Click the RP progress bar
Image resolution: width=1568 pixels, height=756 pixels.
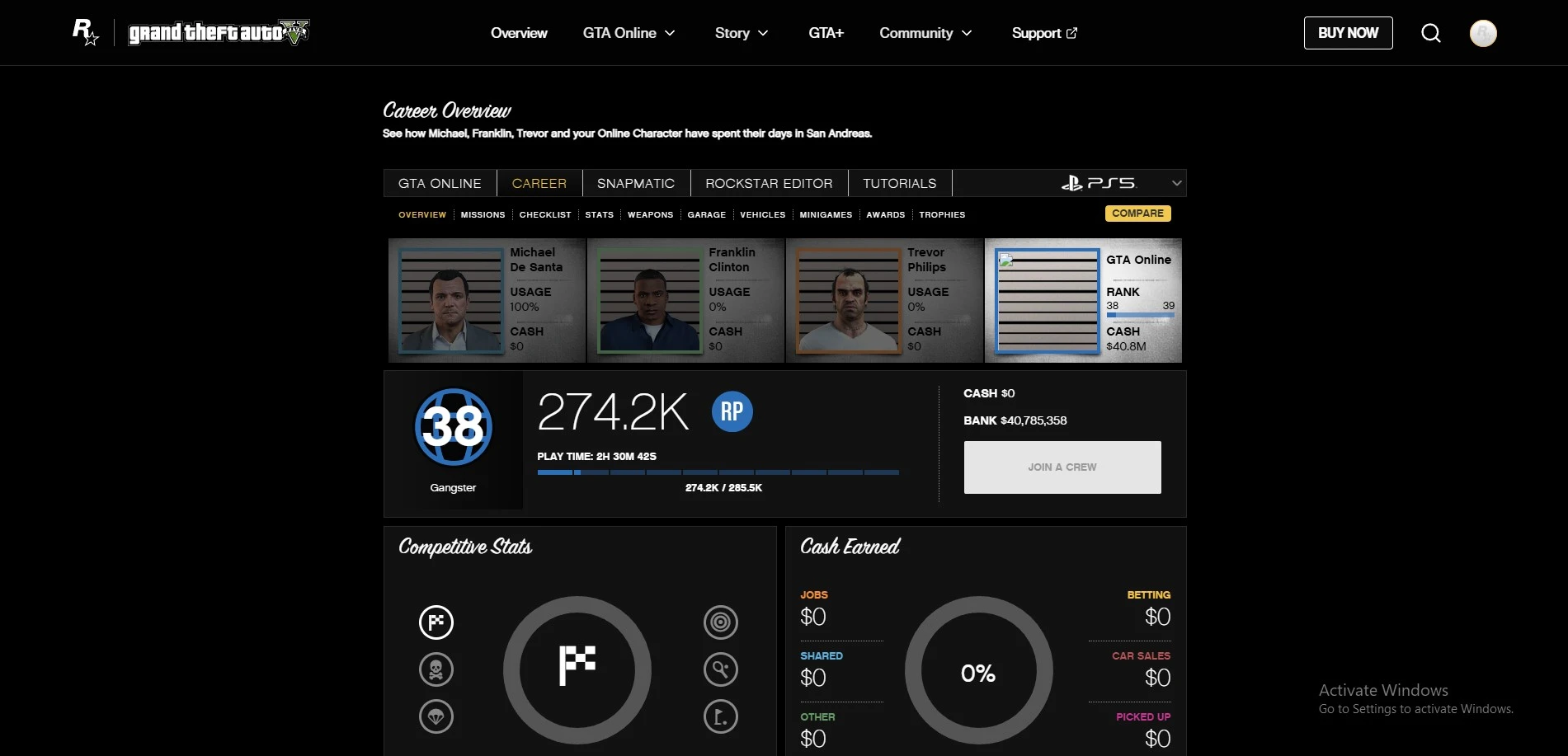click(718, 472)
